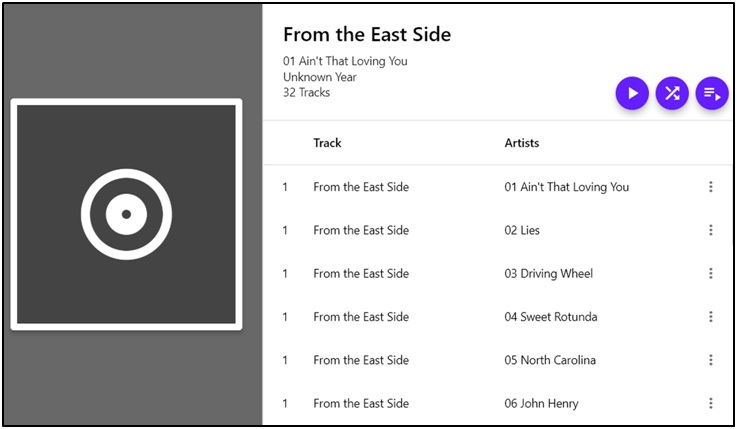Screen dimensions: 737x429
Task: Add album to the play queue
Action: tap(711, 93)
